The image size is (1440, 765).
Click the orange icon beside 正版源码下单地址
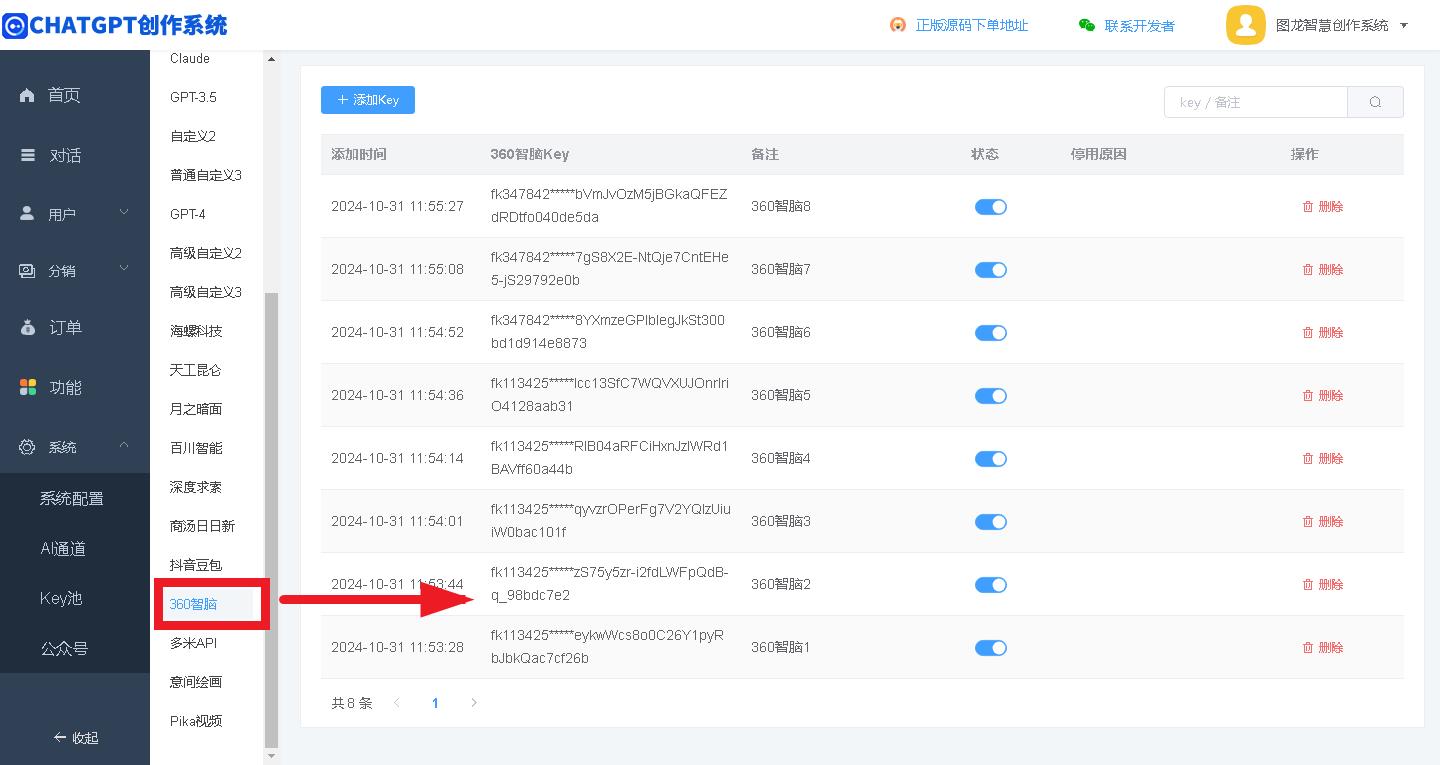(898, 25)
